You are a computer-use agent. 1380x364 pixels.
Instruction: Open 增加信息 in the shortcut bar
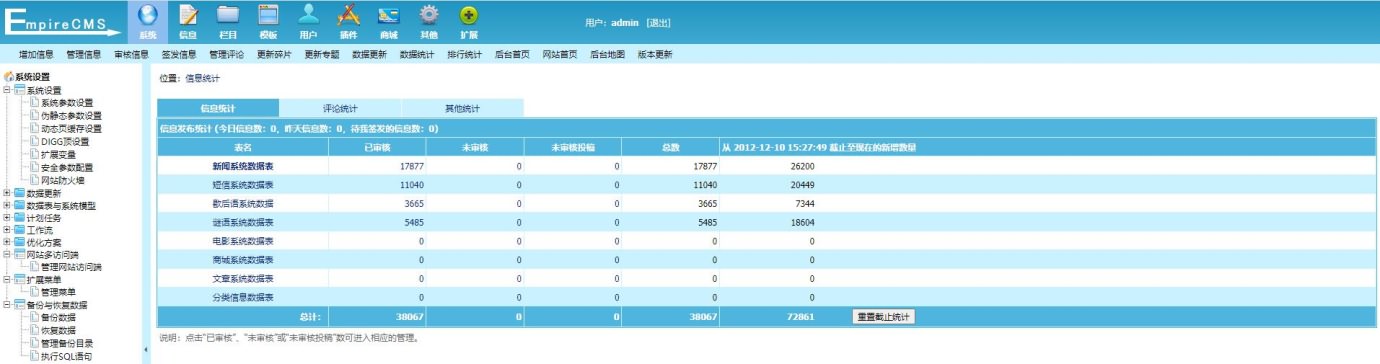[x=37, y=55]
